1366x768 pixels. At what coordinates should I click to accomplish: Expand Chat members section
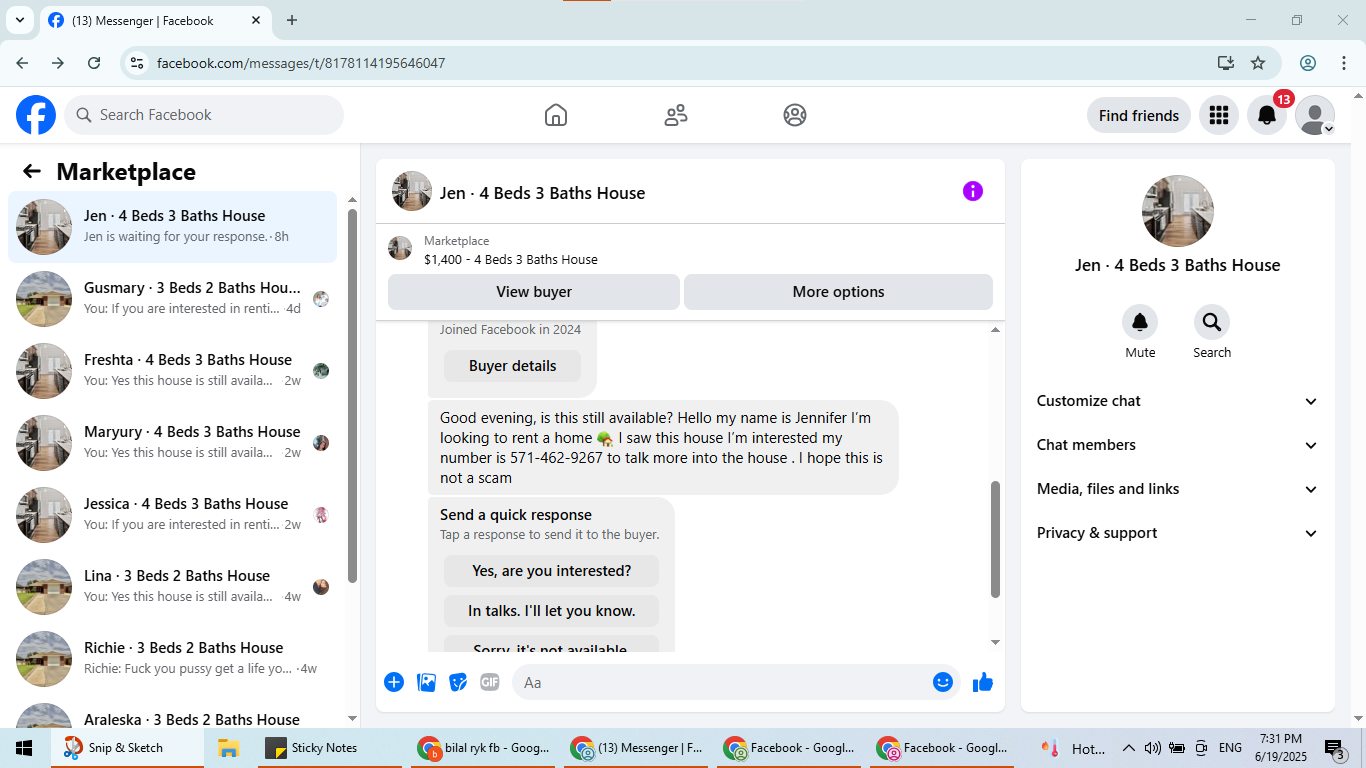pyautogui.click(x=1178, y=445)
